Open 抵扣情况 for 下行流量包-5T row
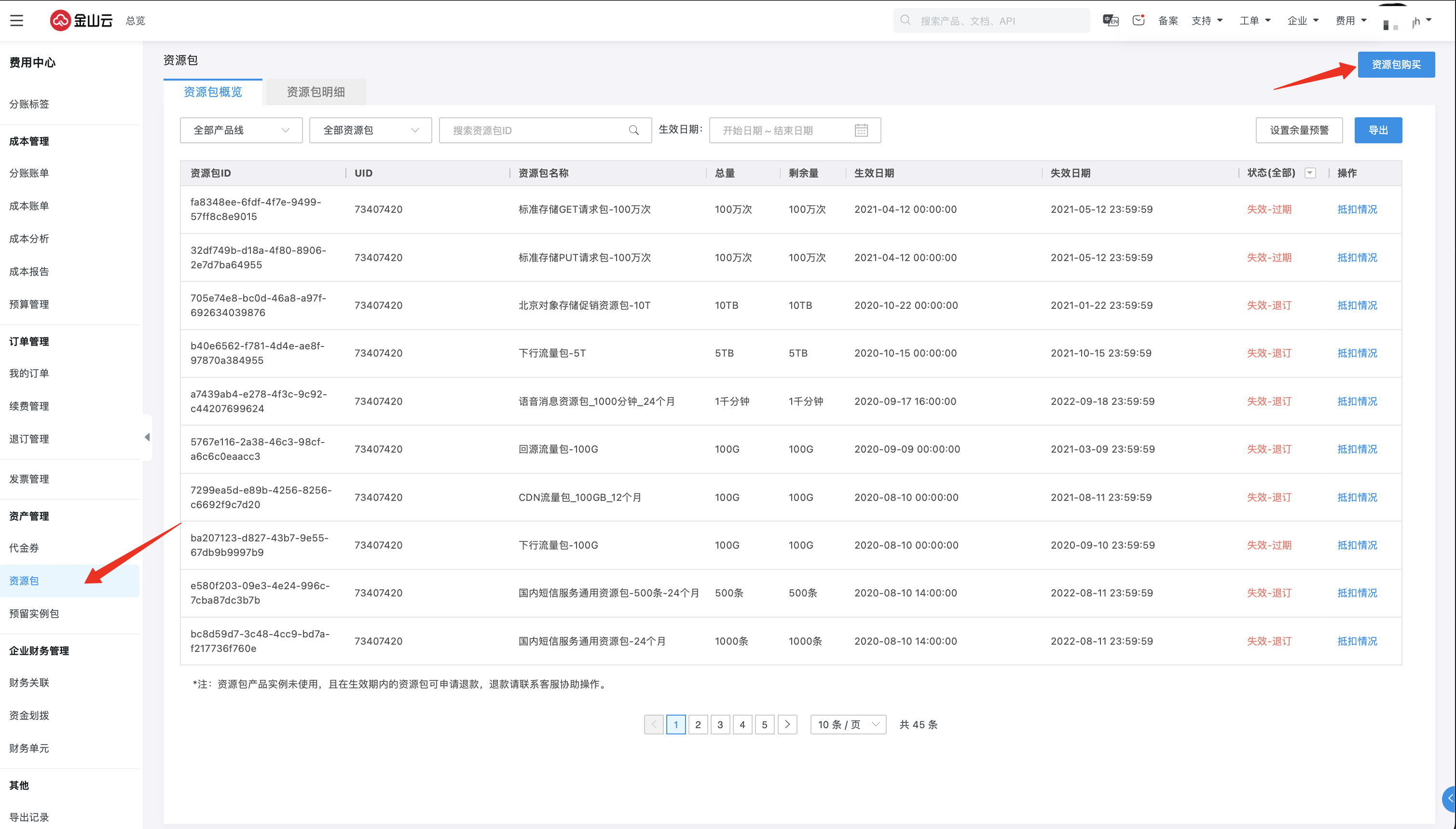The image size is (1456, 829). pyautogui.click(x=1357, y=353)
